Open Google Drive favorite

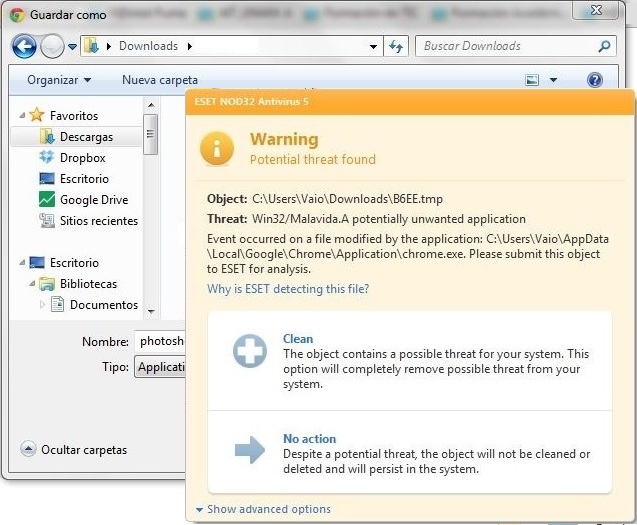tap(94, 200)
